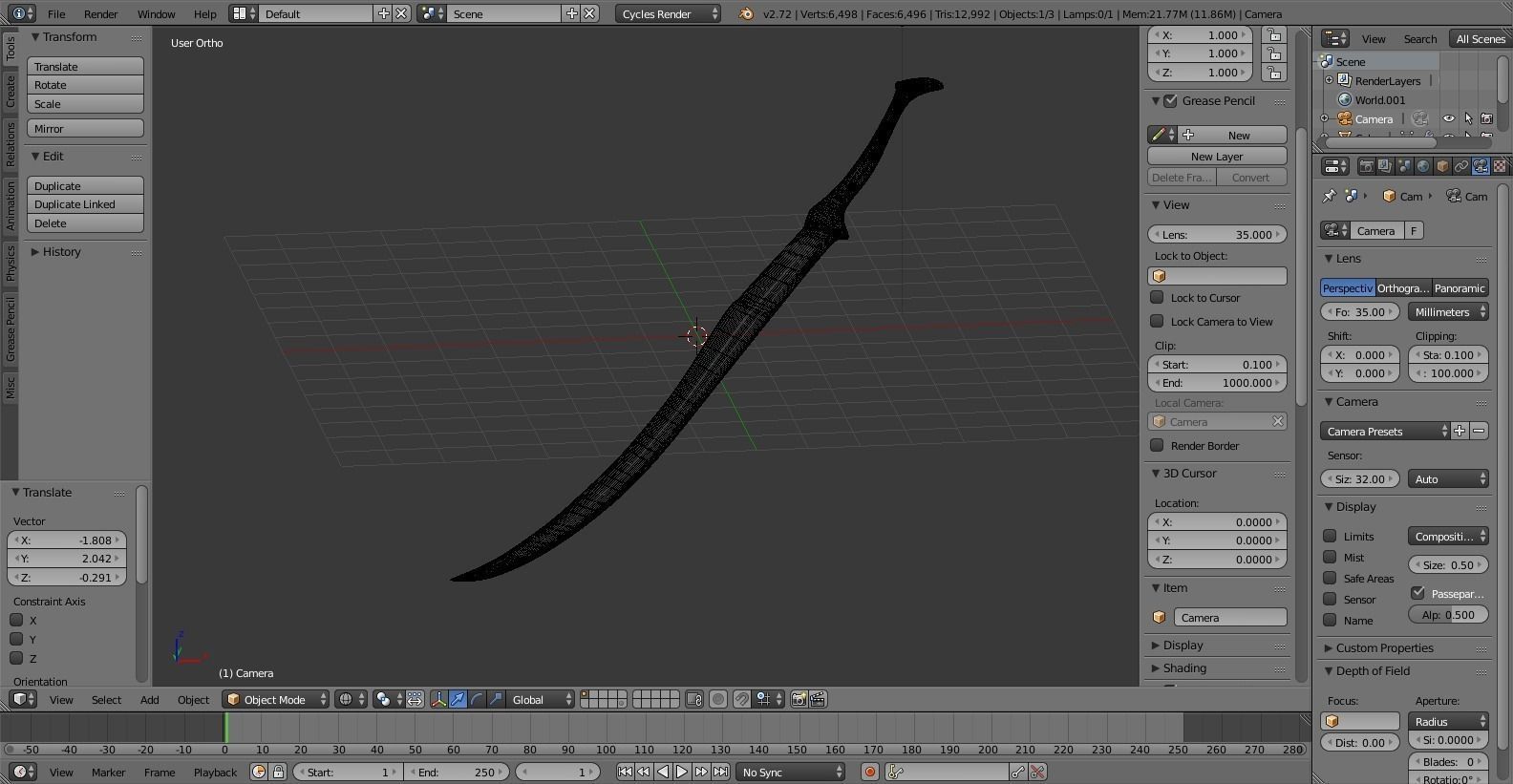This screenshot has width=1513, height=784.
Task: Check the X constraint axis box
Action: click(x=16, y=620)
